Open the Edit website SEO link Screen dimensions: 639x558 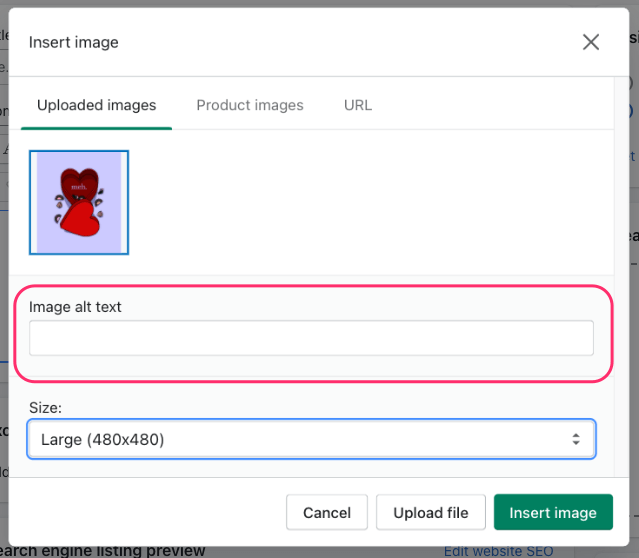(x=498, y=551)
